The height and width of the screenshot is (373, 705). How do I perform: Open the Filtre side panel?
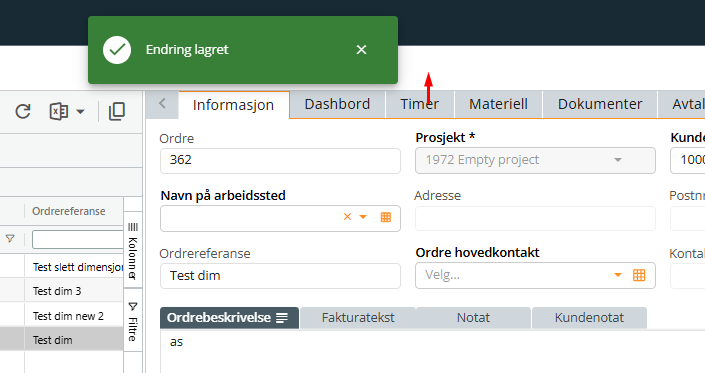[x=133, y=321]
